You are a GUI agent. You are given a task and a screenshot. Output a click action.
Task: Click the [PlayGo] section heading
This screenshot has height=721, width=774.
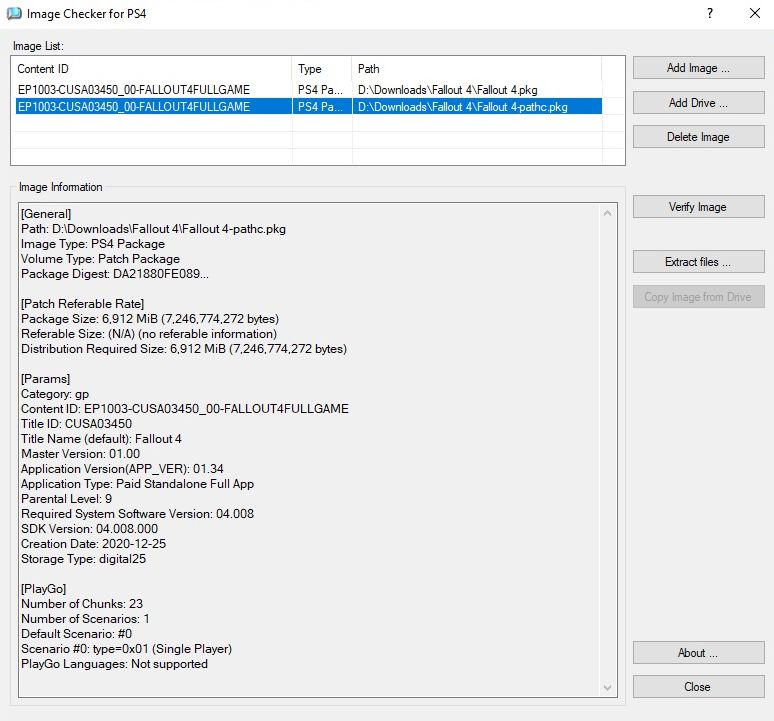coord(43,589)
